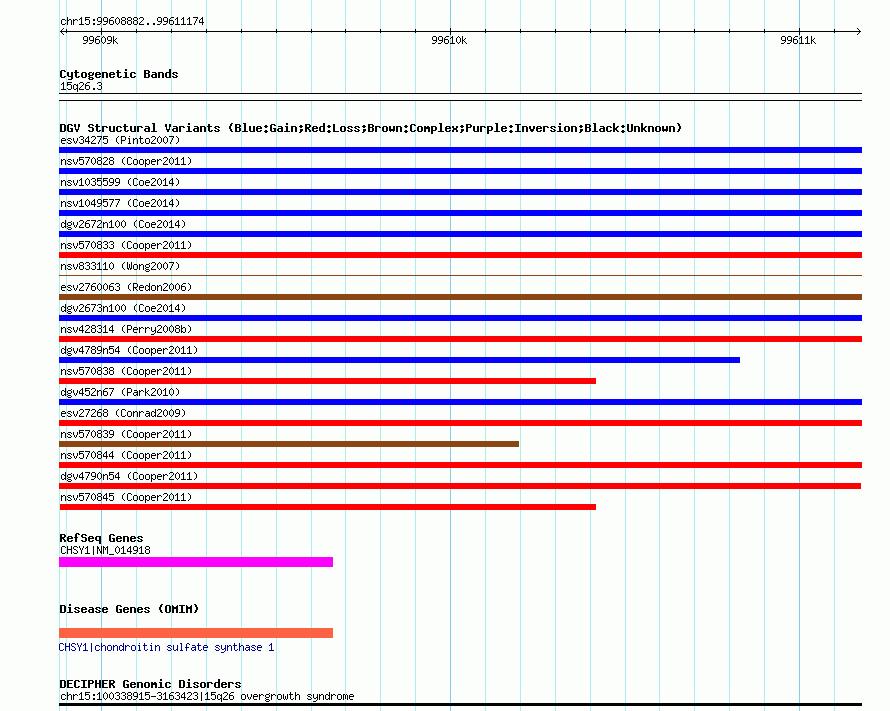Click the red bar under dgv4790n54

pos(460,486)
